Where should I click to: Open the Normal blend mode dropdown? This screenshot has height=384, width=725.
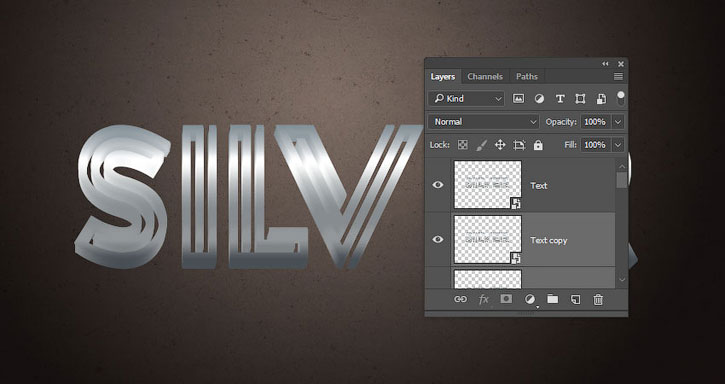coord(484,122)
